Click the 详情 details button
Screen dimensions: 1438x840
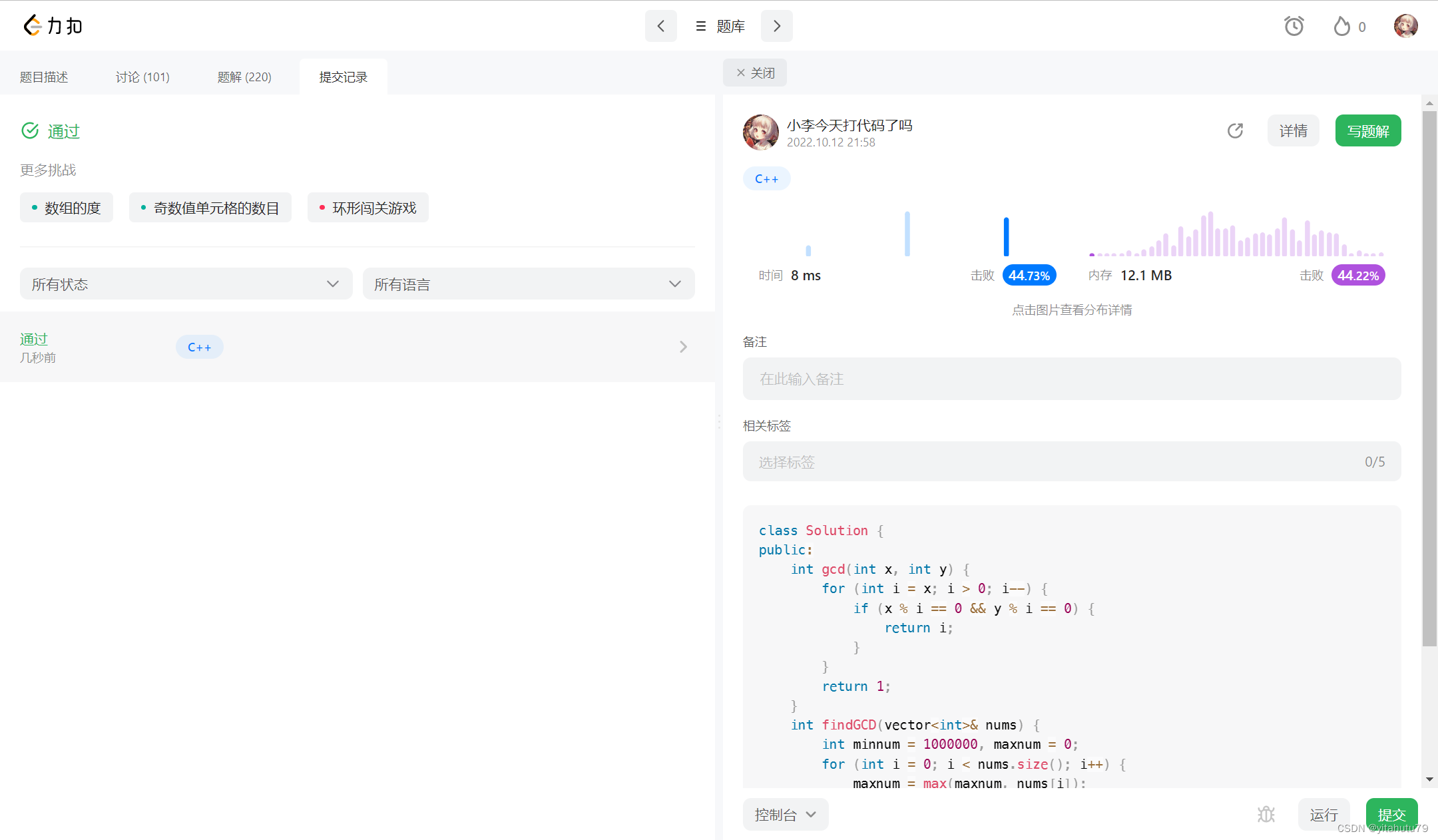pos(1293,131)
